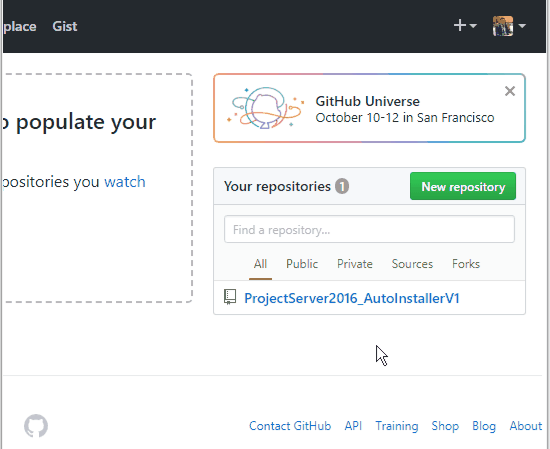Focus the Find a repository field
550x449 pixels.
369,229
